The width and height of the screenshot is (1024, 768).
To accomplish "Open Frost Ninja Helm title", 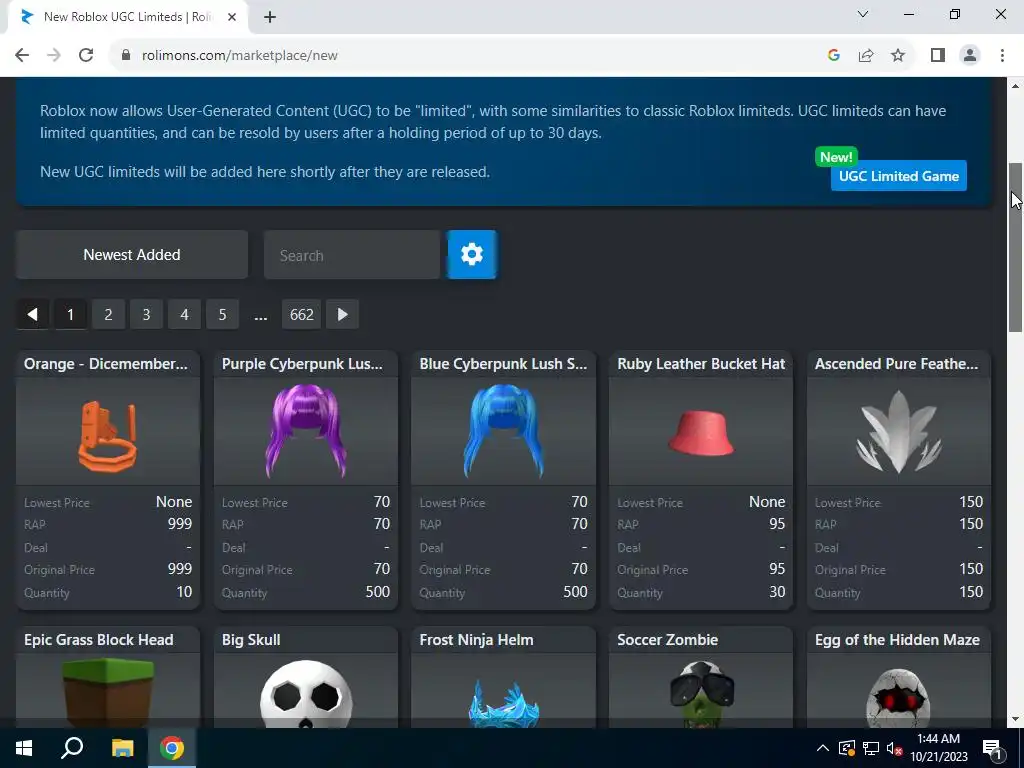I will pyautogui.click(x=476, y=640).
